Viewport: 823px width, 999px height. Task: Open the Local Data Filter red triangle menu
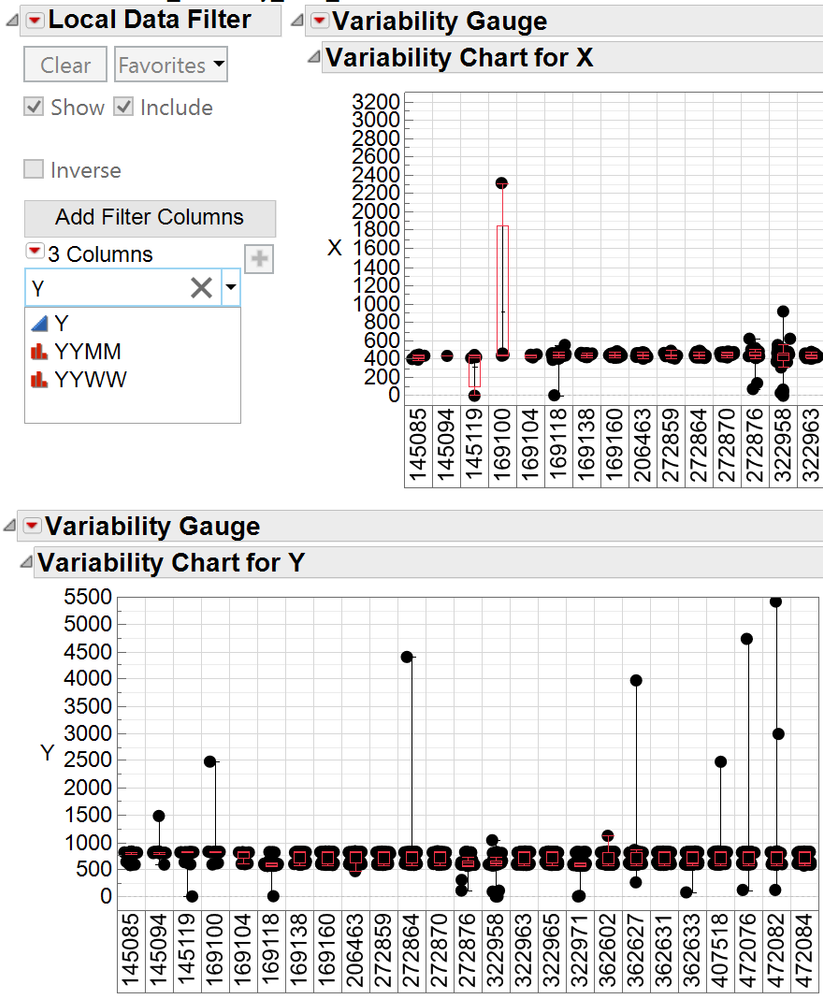point(32,20)
